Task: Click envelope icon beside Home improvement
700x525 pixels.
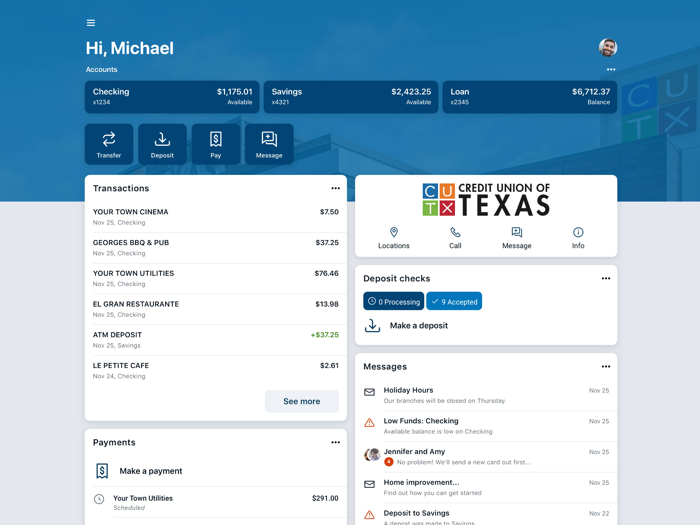Action: [x=369, y=484]
